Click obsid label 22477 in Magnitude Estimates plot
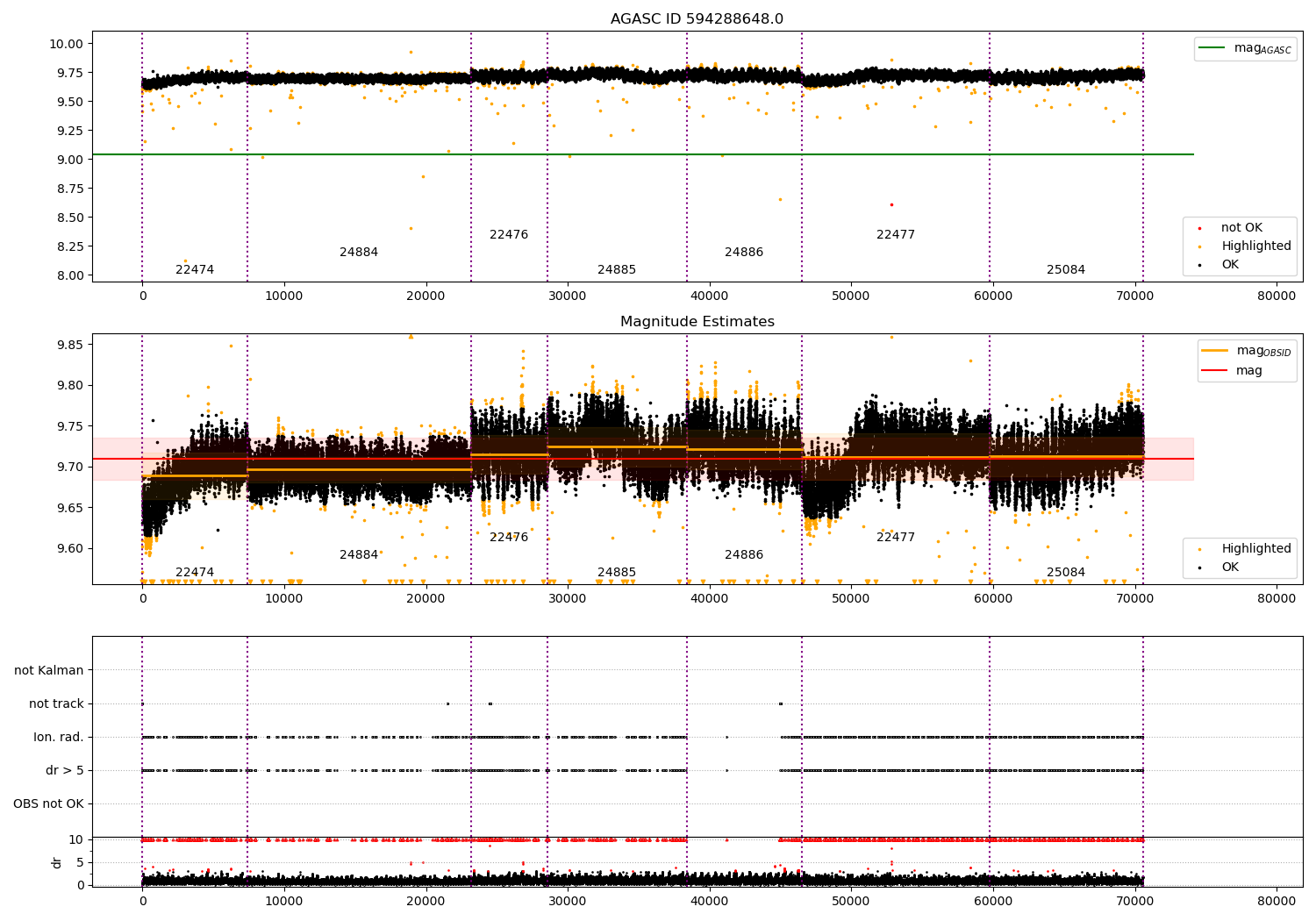The image size is (1316, 921). coord(896,538)
